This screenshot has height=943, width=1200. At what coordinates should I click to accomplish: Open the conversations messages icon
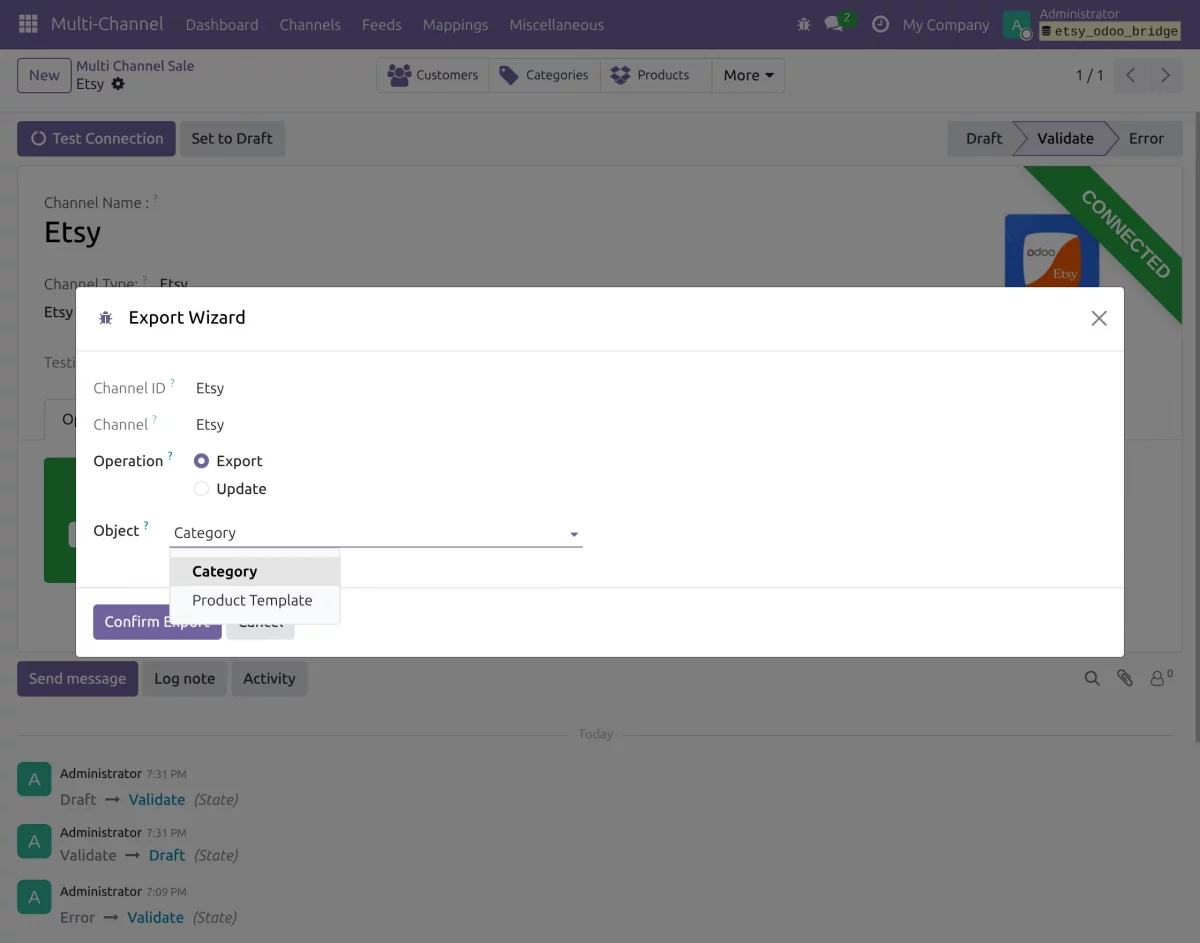coord(834,24)
